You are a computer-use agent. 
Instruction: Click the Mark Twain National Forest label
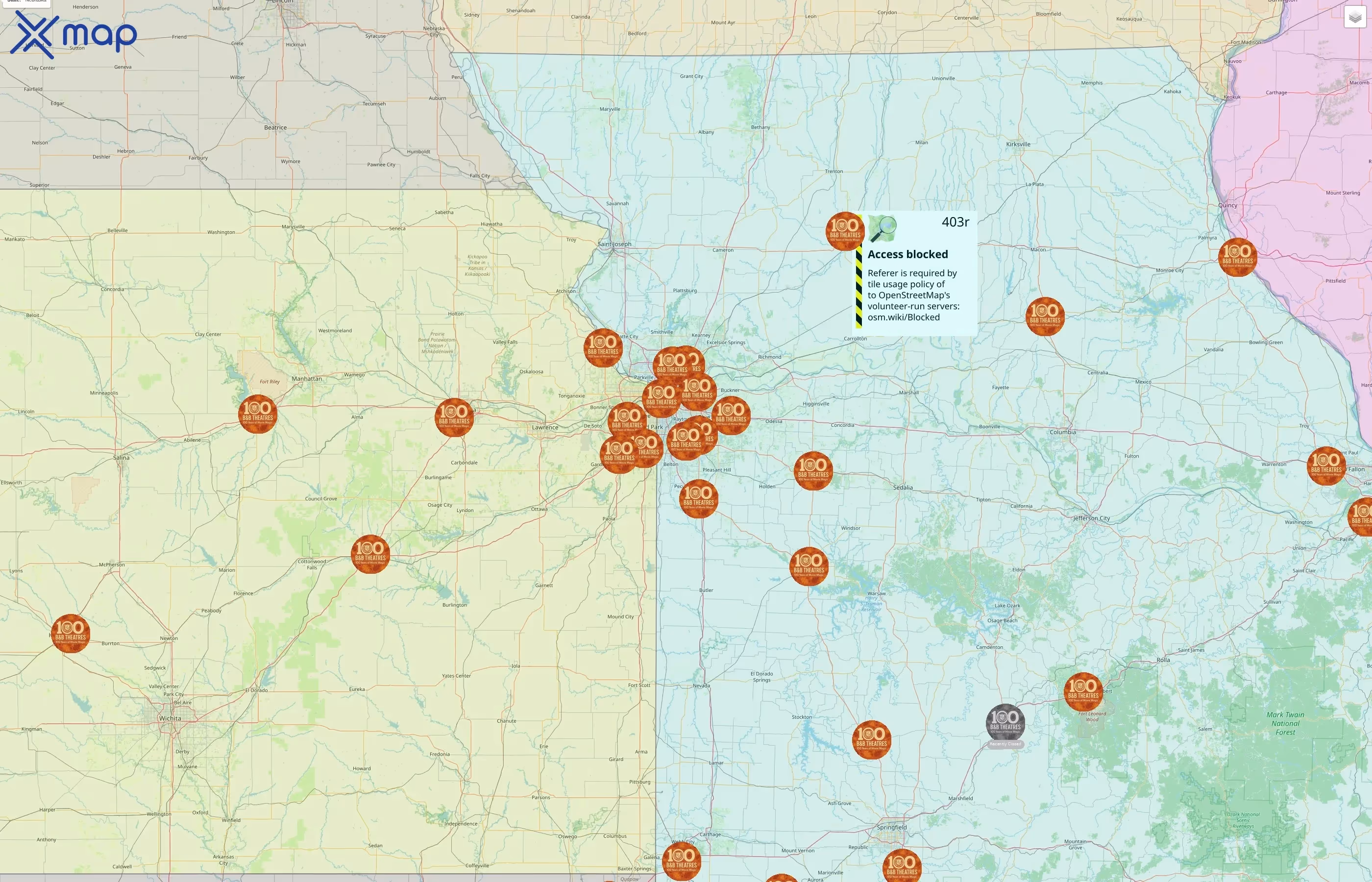(x=1285, y=723)
